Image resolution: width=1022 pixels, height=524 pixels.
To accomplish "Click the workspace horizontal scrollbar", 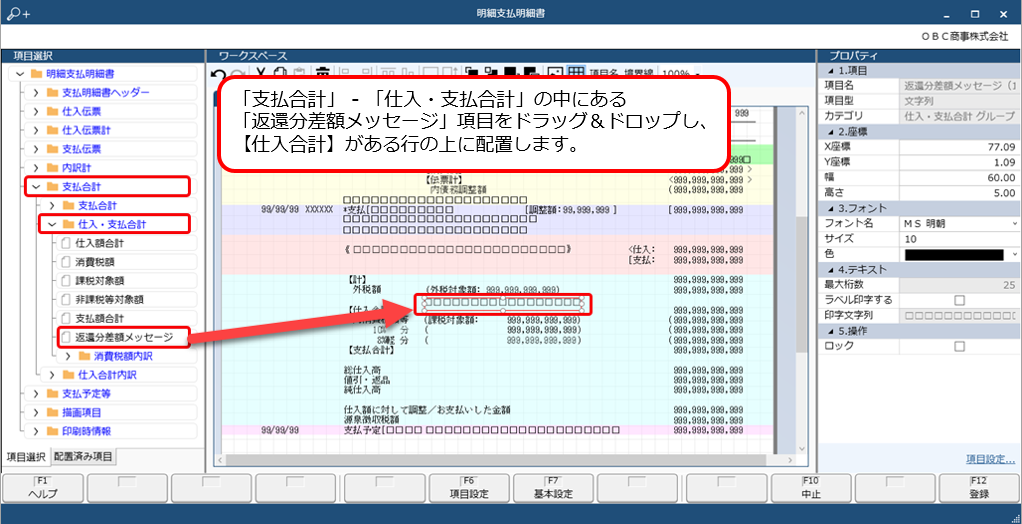I will point(495,460).
